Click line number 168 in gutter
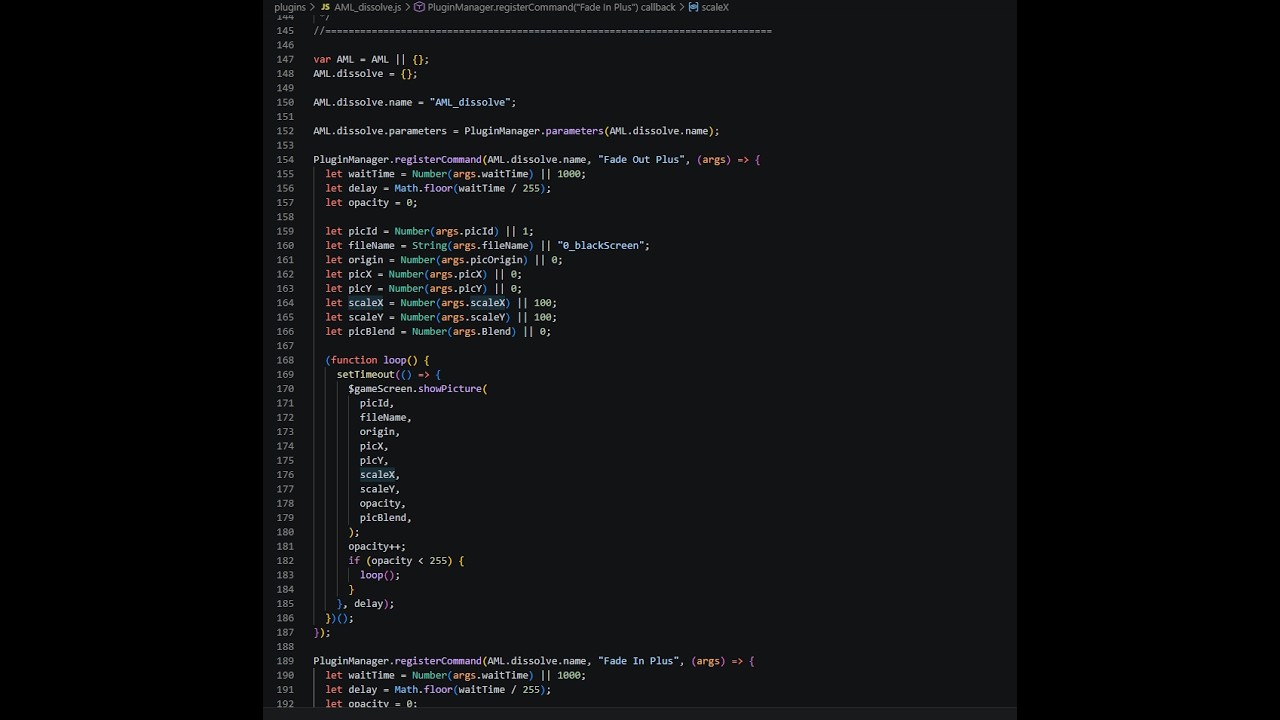This screenshot has width=1280, height=720. [x=285, y=360]
